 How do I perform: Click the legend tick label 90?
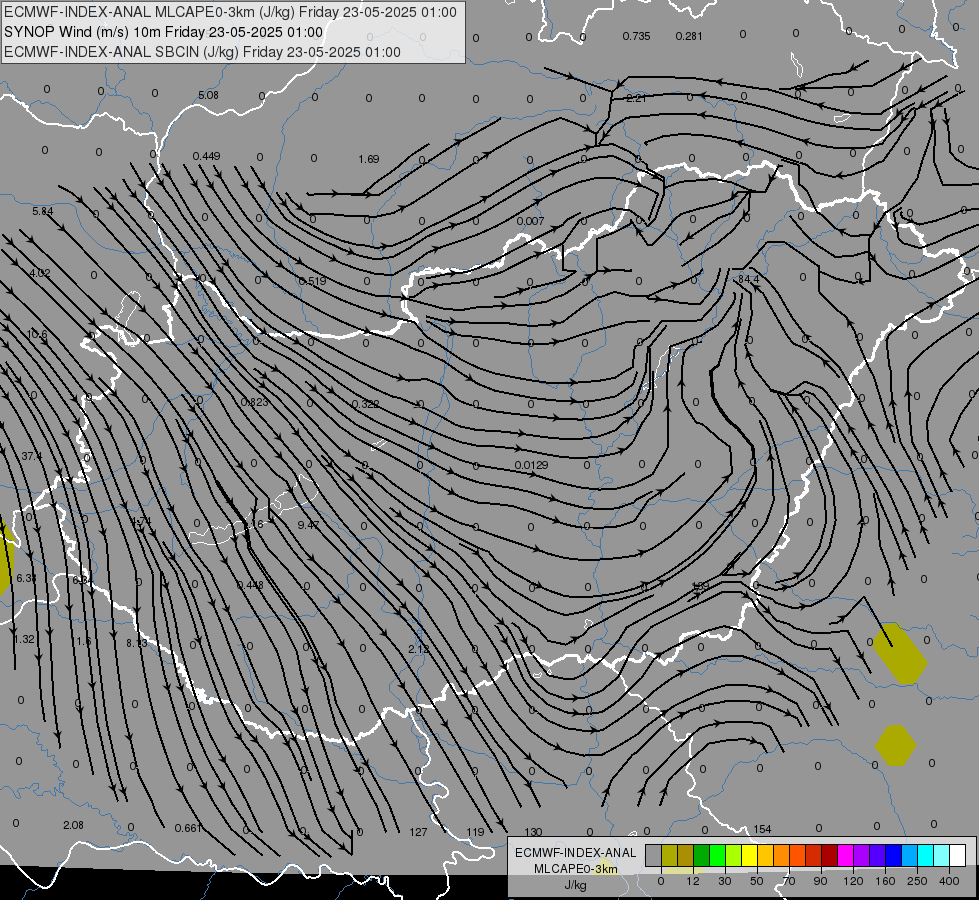[820, 881]
